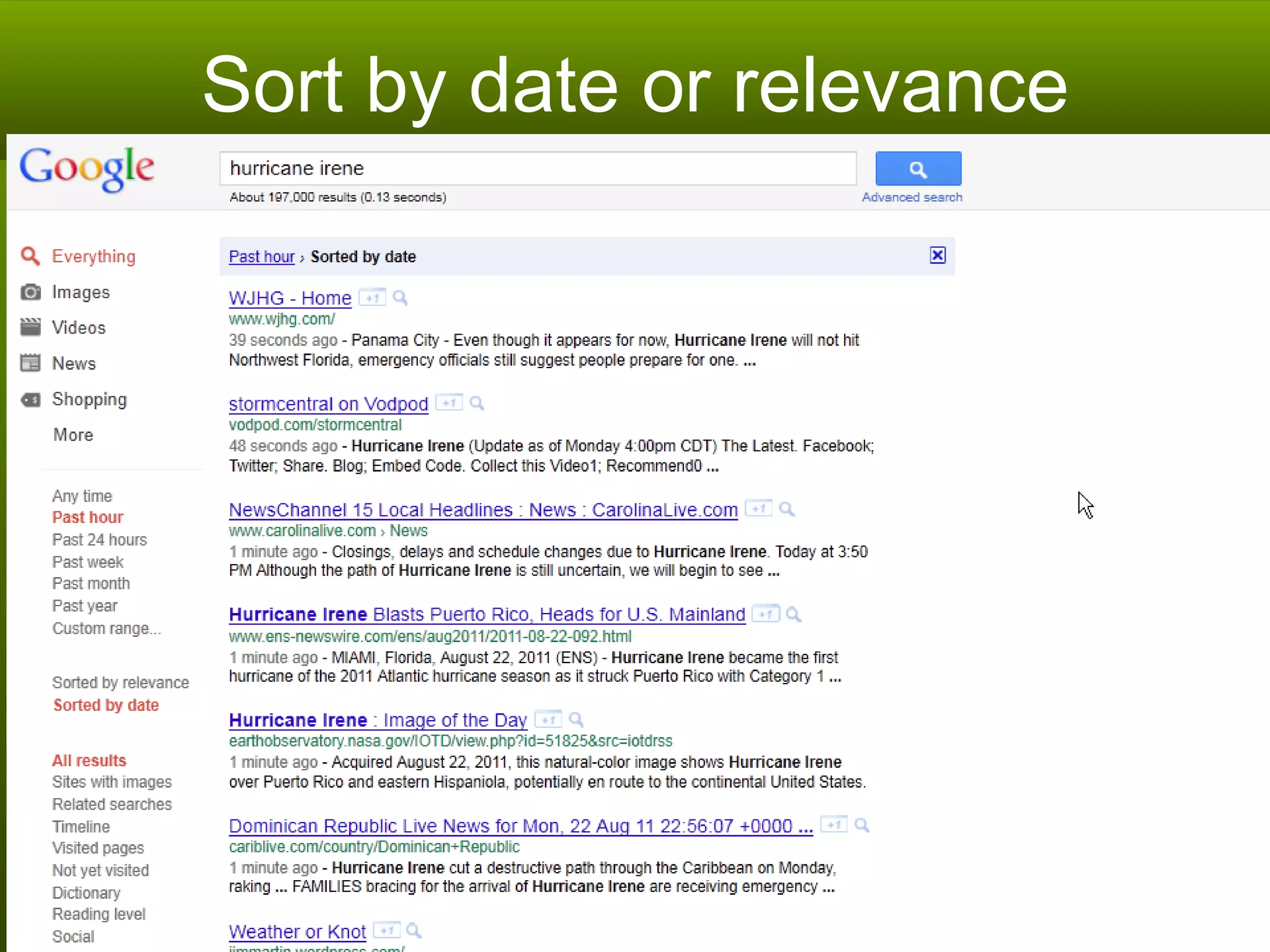Viewport: 1270px width, 952px height.
Task: Preview magnifier beside Blasts Puerto Rico result
Action: click(x=794, y=614)
